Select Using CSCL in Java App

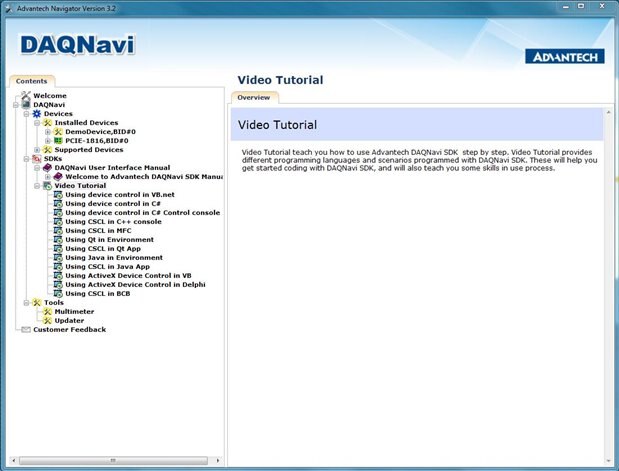(107, 266)
